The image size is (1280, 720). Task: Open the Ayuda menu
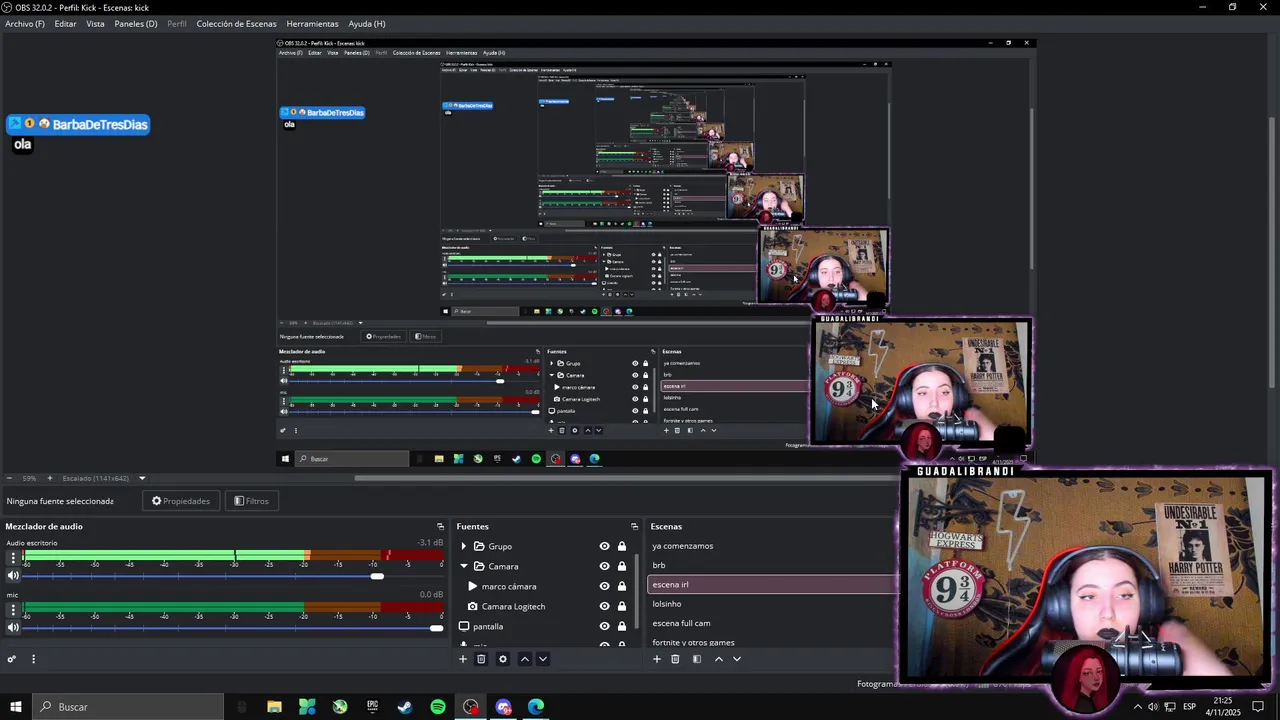click(366, 23)
